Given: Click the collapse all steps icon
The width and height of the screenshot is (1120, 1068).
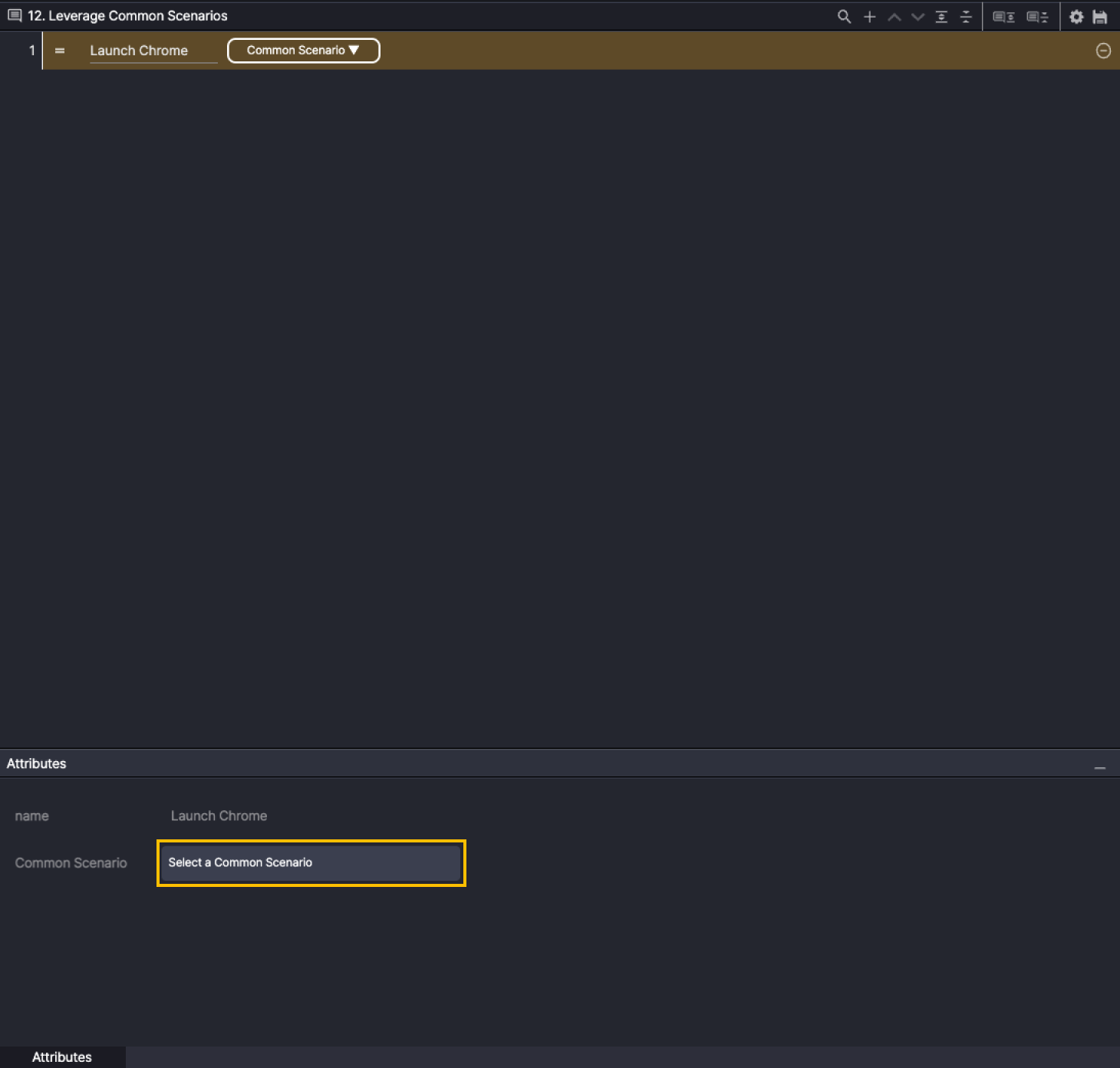Looking at the screenshot, I should [966, 16].
